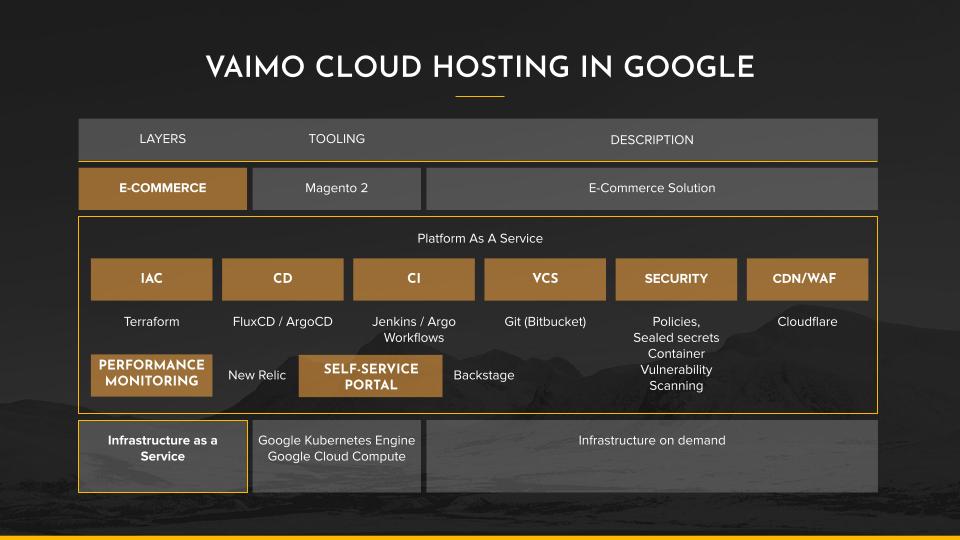This screenshot has height=540, width=960.
Task: Click the SECURITY box
Action: (677, 279)
